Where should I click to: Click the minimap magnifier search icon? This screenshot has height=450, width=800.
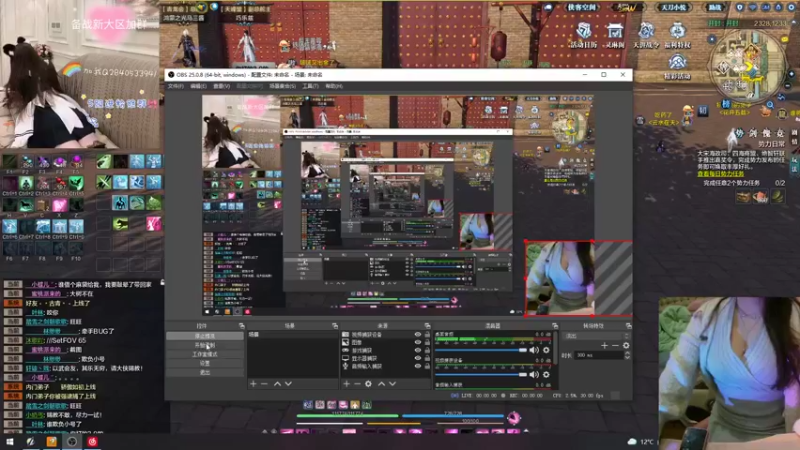(770, 105)
